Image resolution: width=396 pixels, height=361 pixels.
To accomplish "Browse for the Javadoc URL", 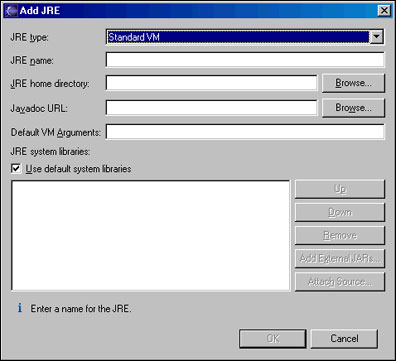I will tap(353, 108).
